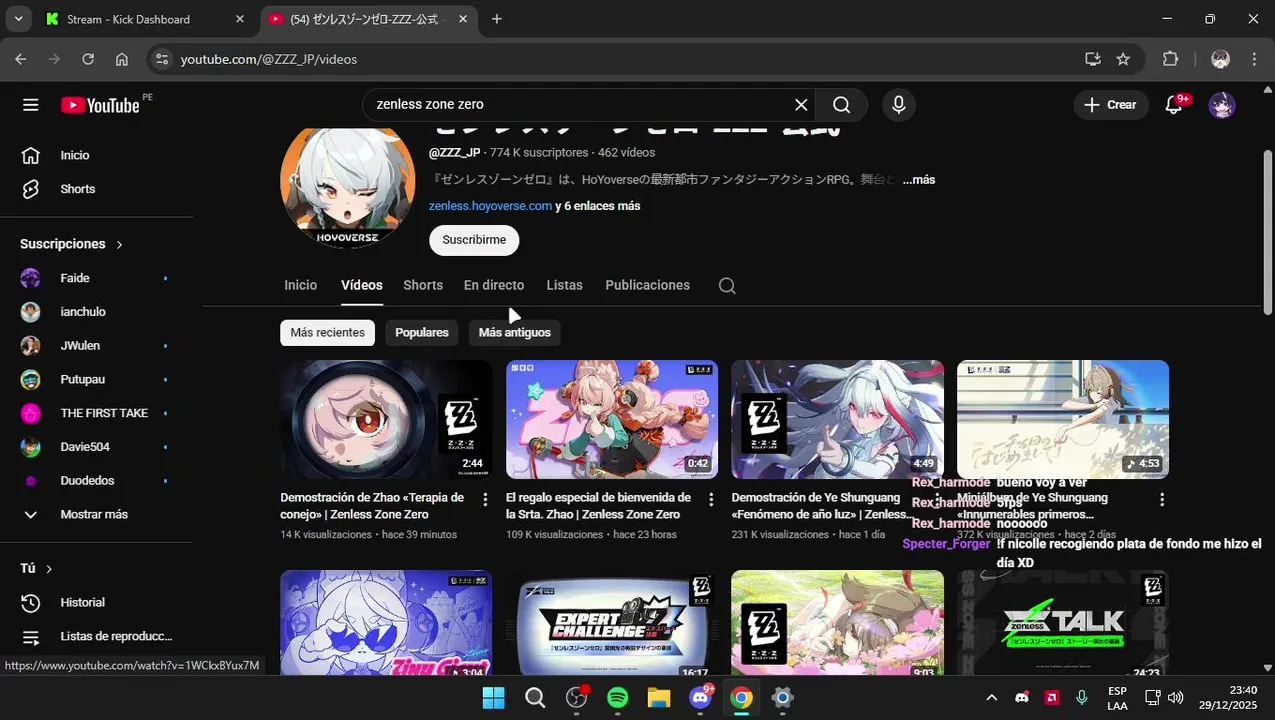Image resolution: width=1275 pixels, height=720 pixels.
Task: Open Chrome extensions puzzle icon
Action: [x=1171, y=59]
